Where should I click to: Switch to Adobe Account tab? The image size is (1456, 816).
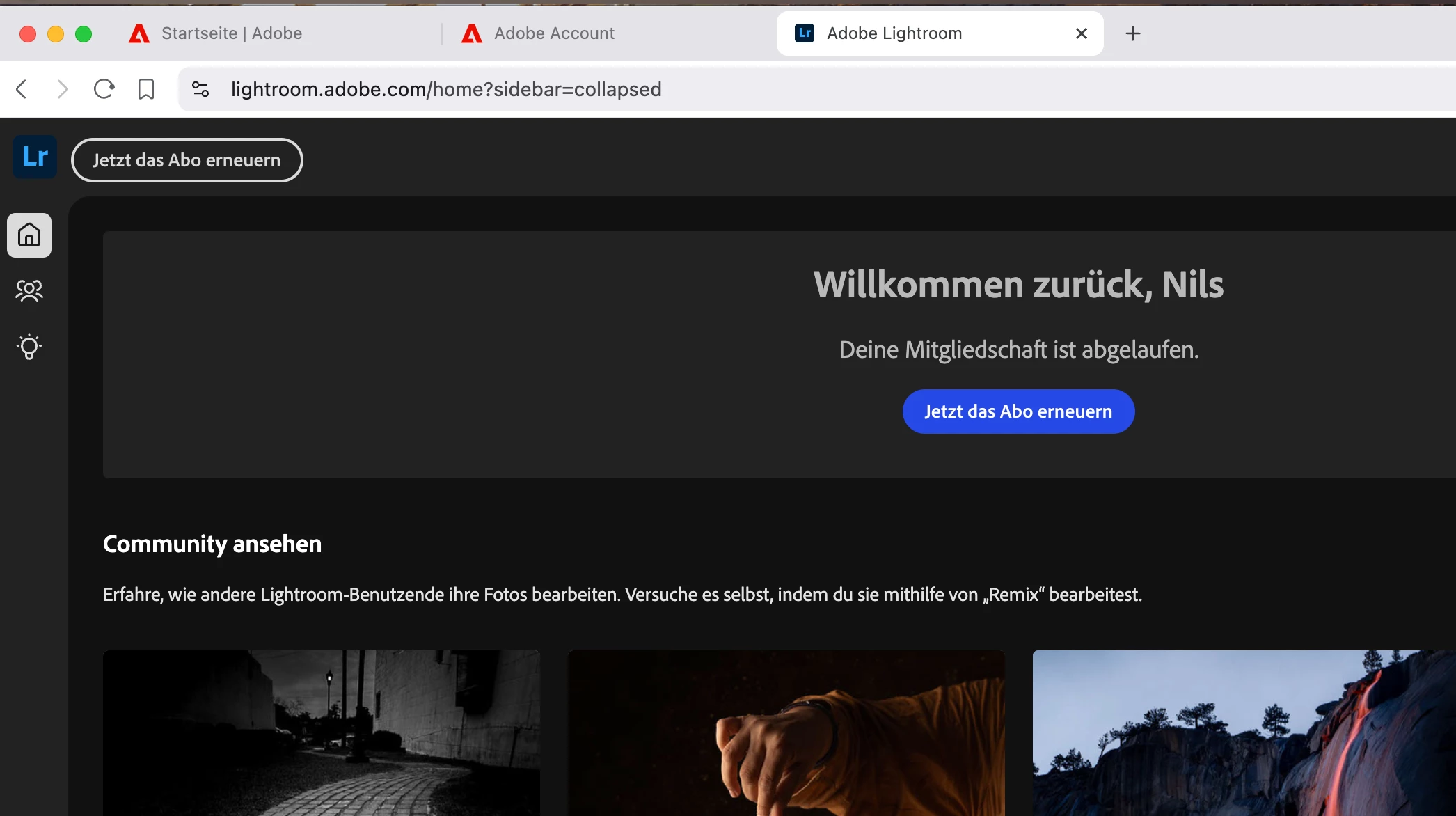554,33
